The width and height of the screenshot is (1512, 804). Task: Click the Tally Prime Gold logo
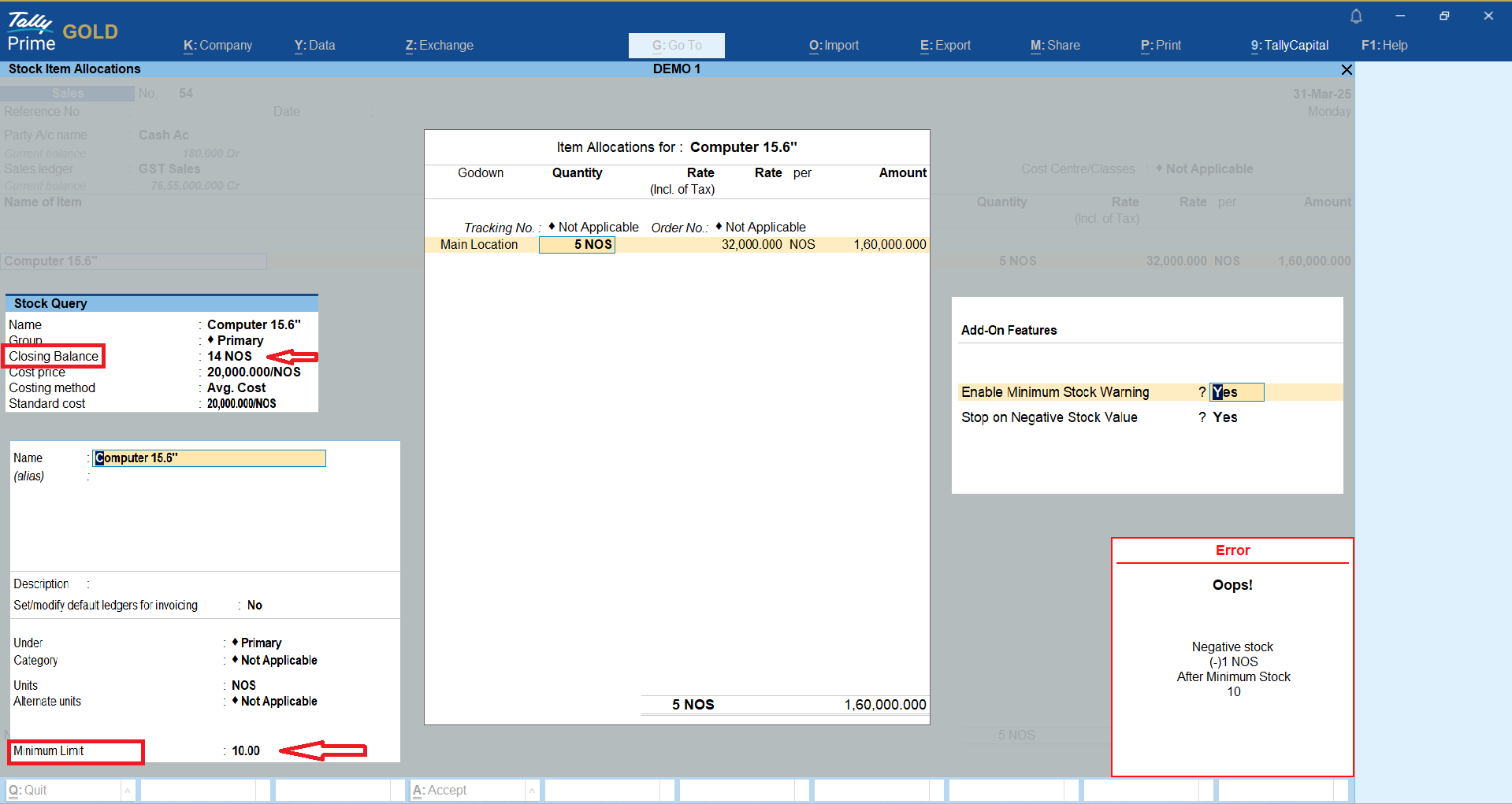pos(61,32)
